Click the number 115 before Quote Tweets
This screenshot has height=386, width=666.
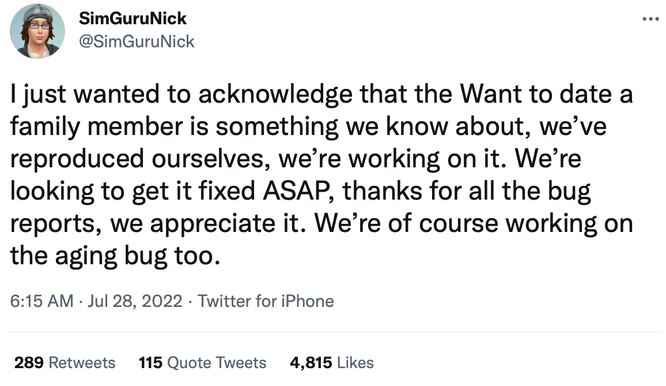(150, 363)
